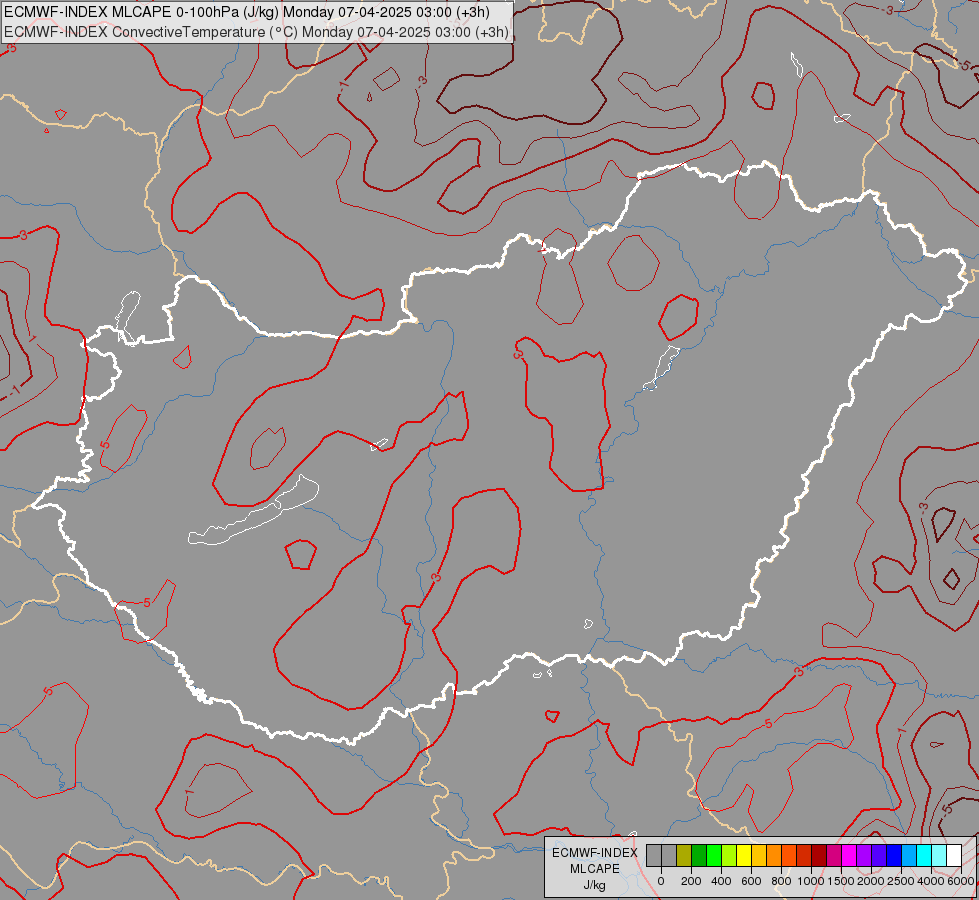Viewport: 979px width, 900px height.
Task: Click the dark green legend swatch
Action: pos(699,855)
